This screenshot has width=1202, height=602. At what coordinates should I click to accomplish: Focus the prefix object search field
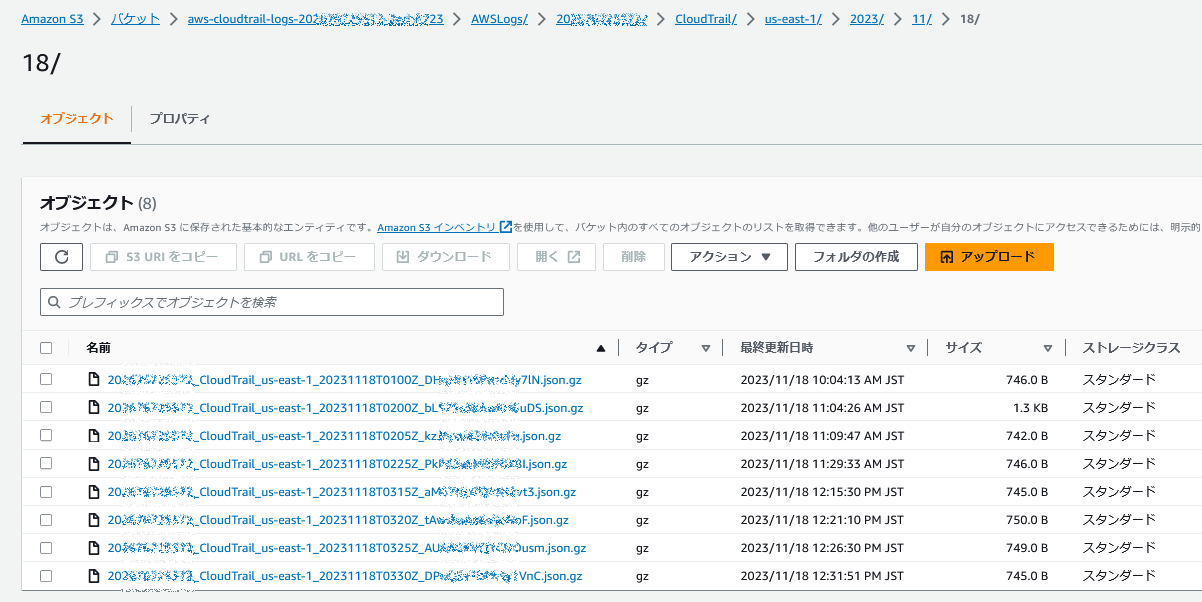click(272, 302)
